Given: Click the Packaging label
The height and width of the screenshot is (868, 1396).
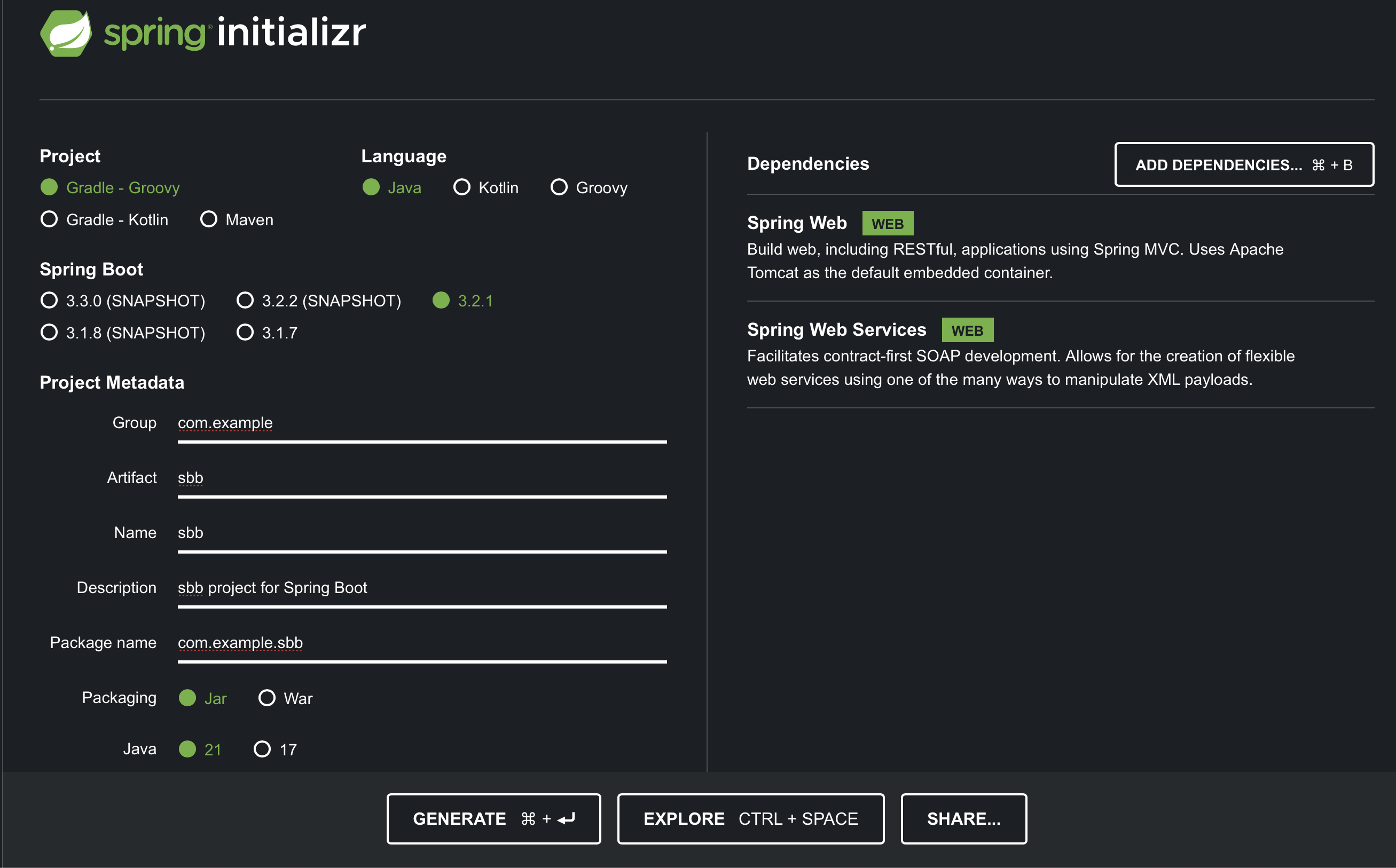Looking at the screenshot, I should (x=119, y=698).
